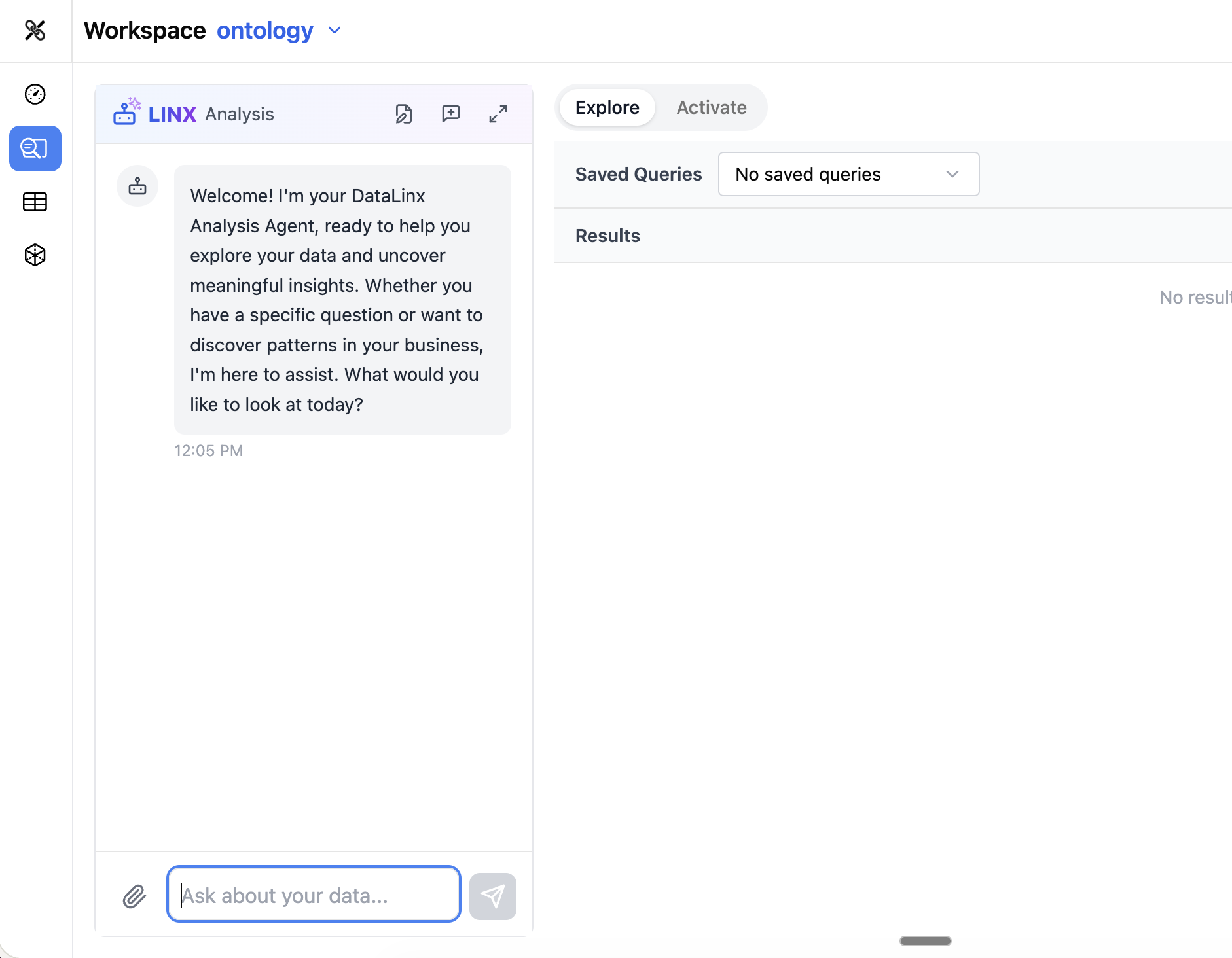Click the robot agent avatar
Screen dimensions: 1232x958
pos(137,186)
